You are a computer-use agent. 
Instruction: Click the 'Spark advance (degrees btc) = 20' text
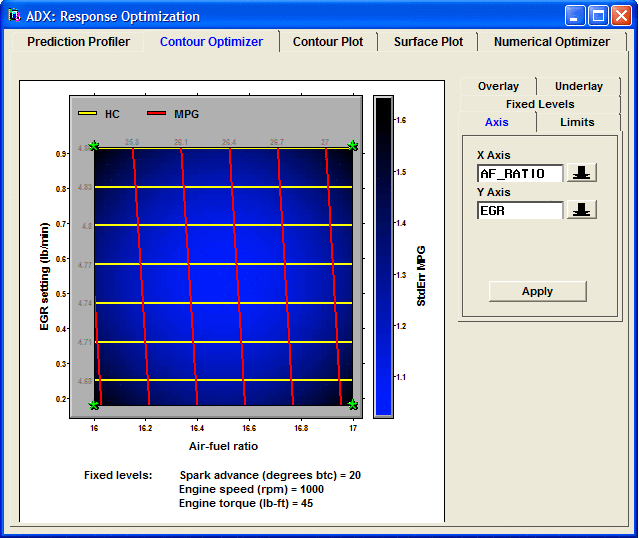tap(270, 475)
